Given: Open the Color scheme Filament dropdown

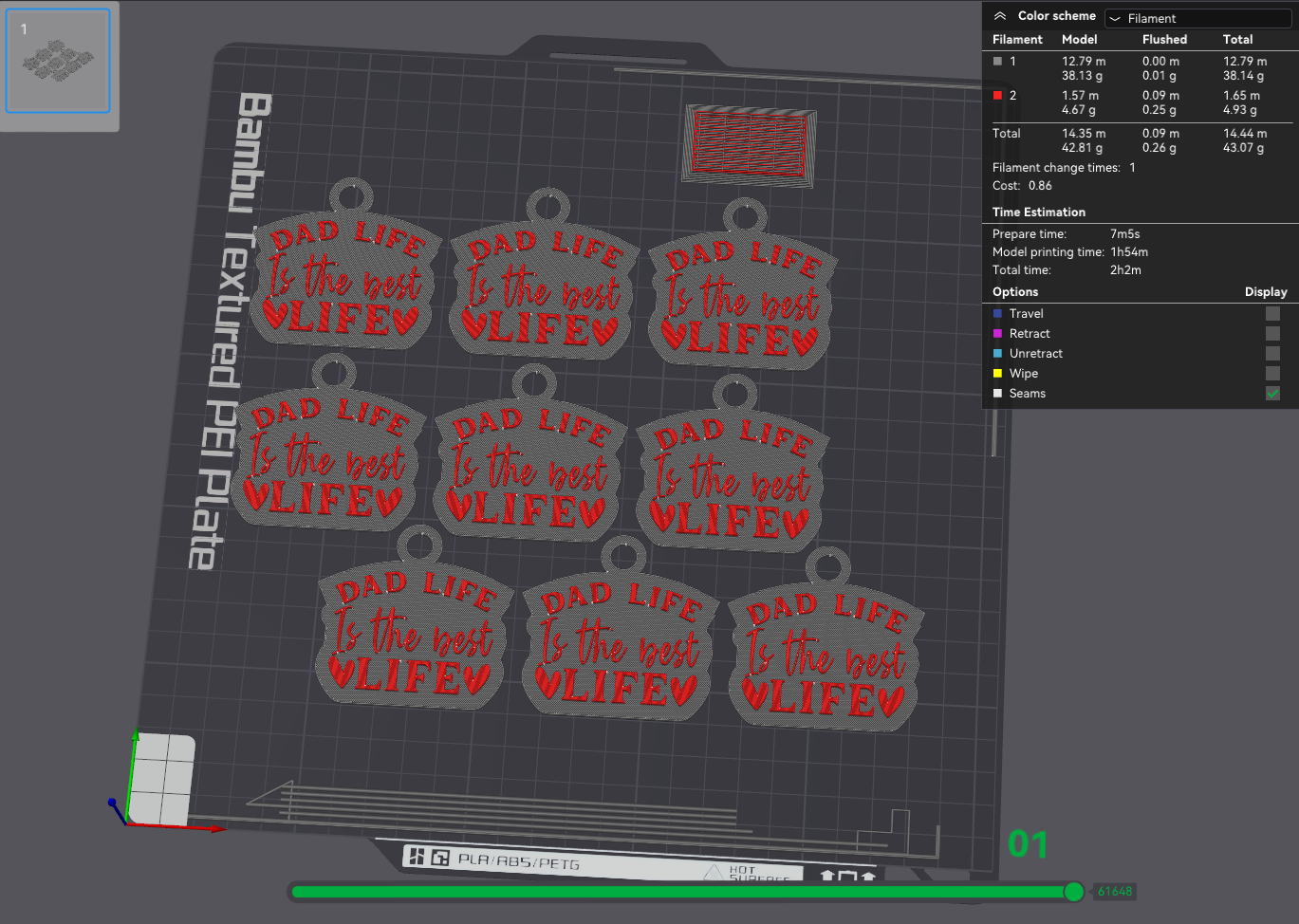Looking at the screenshot, I should tap(1198, 18).
